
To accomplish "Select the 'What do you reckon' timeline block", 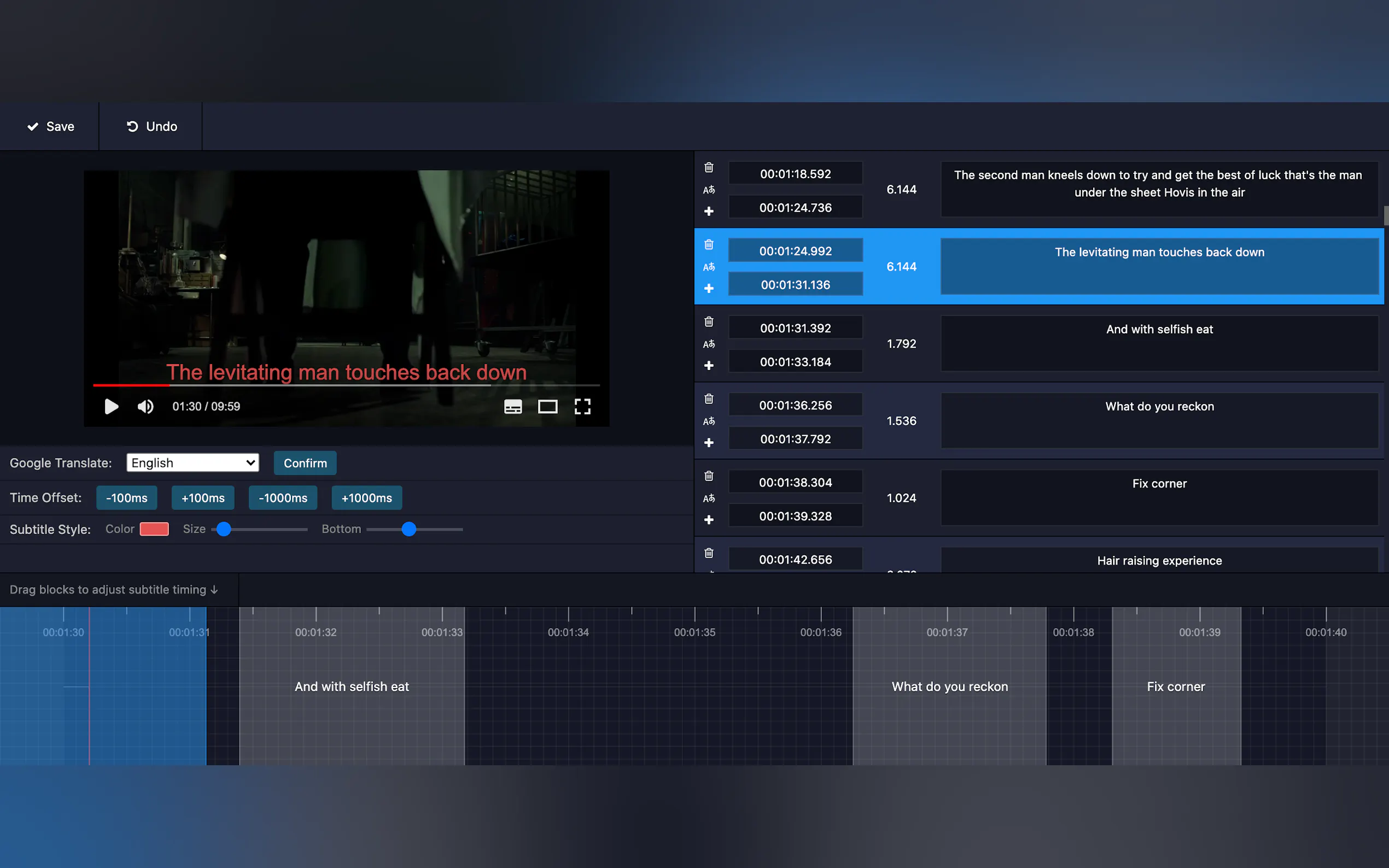I will click(949, 686).
